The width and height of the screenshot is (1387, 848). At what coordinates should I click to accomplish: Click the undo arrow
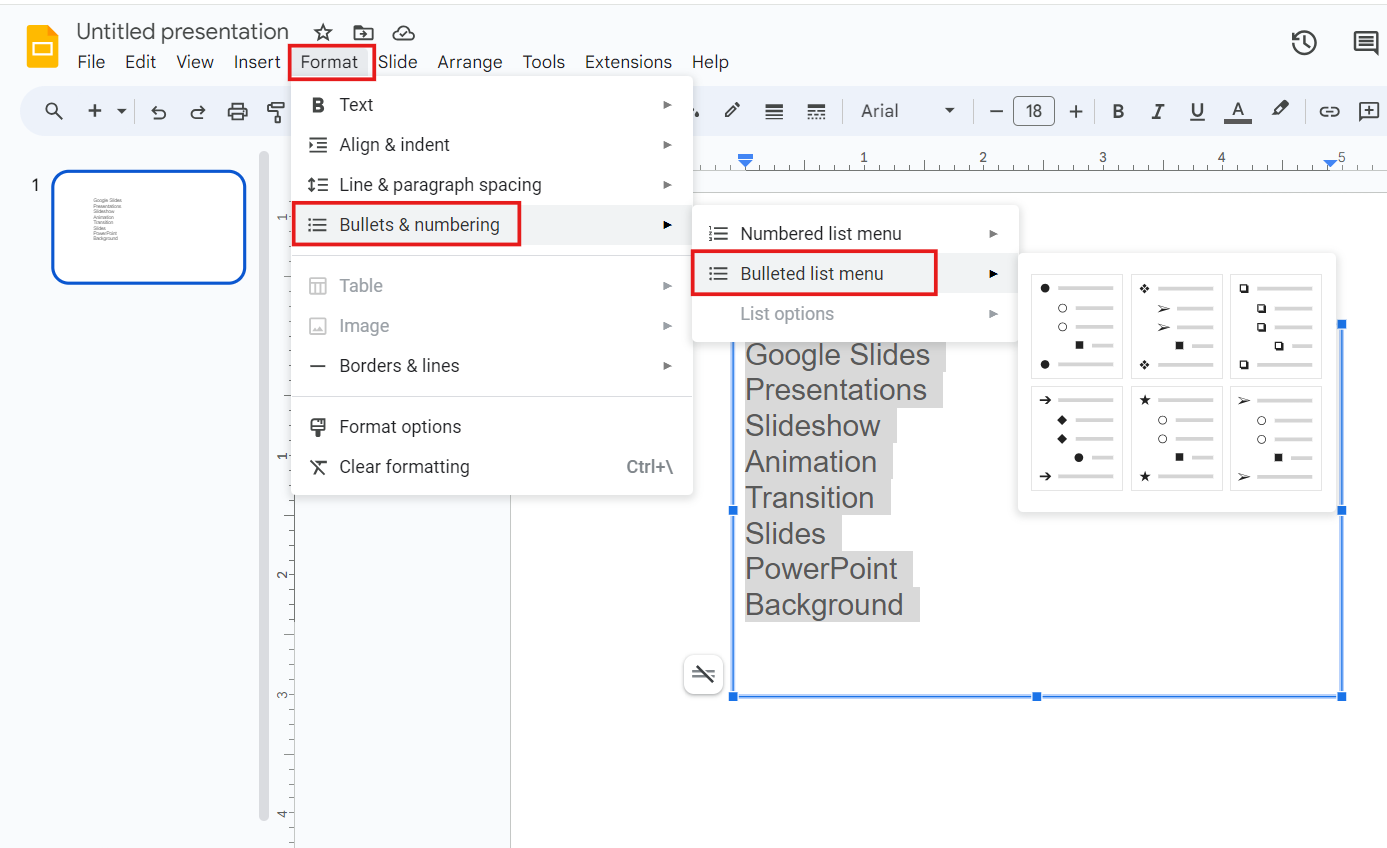pos(158,111)
